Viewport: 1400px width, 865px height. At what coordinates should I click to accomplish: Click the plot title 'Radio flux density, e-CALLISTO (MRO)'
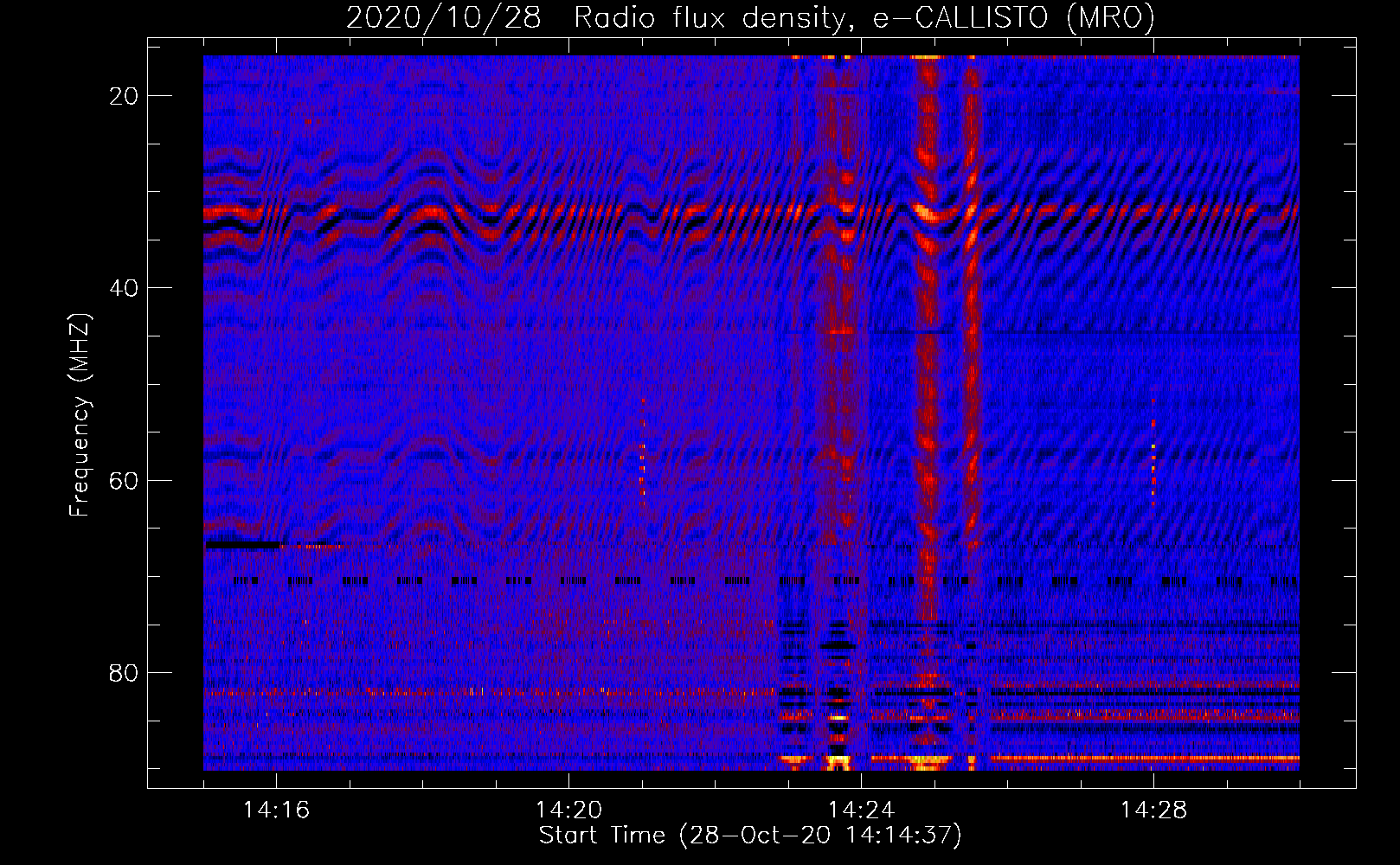pyautogui.click(x=864, y=18)
